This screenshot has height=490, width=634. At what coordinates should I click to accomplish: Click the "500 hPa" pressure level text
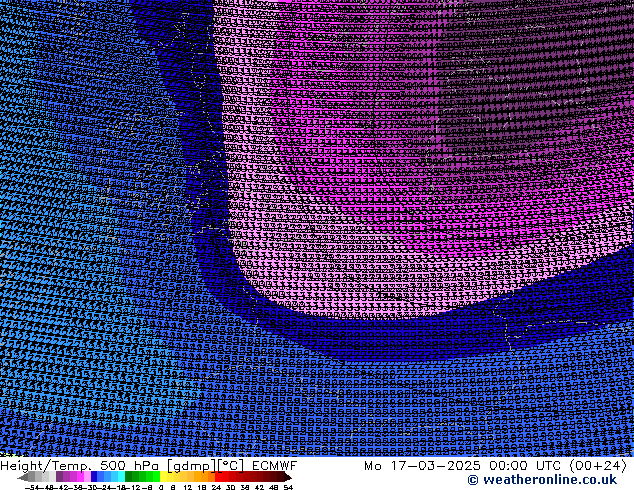tap(128, 466)
